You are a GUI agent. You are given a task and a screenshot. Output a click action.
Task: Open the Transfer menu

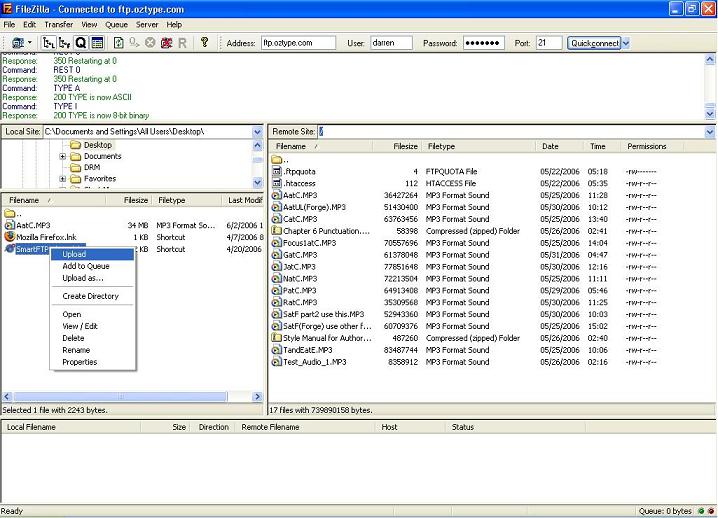click(x=58, y=24)
